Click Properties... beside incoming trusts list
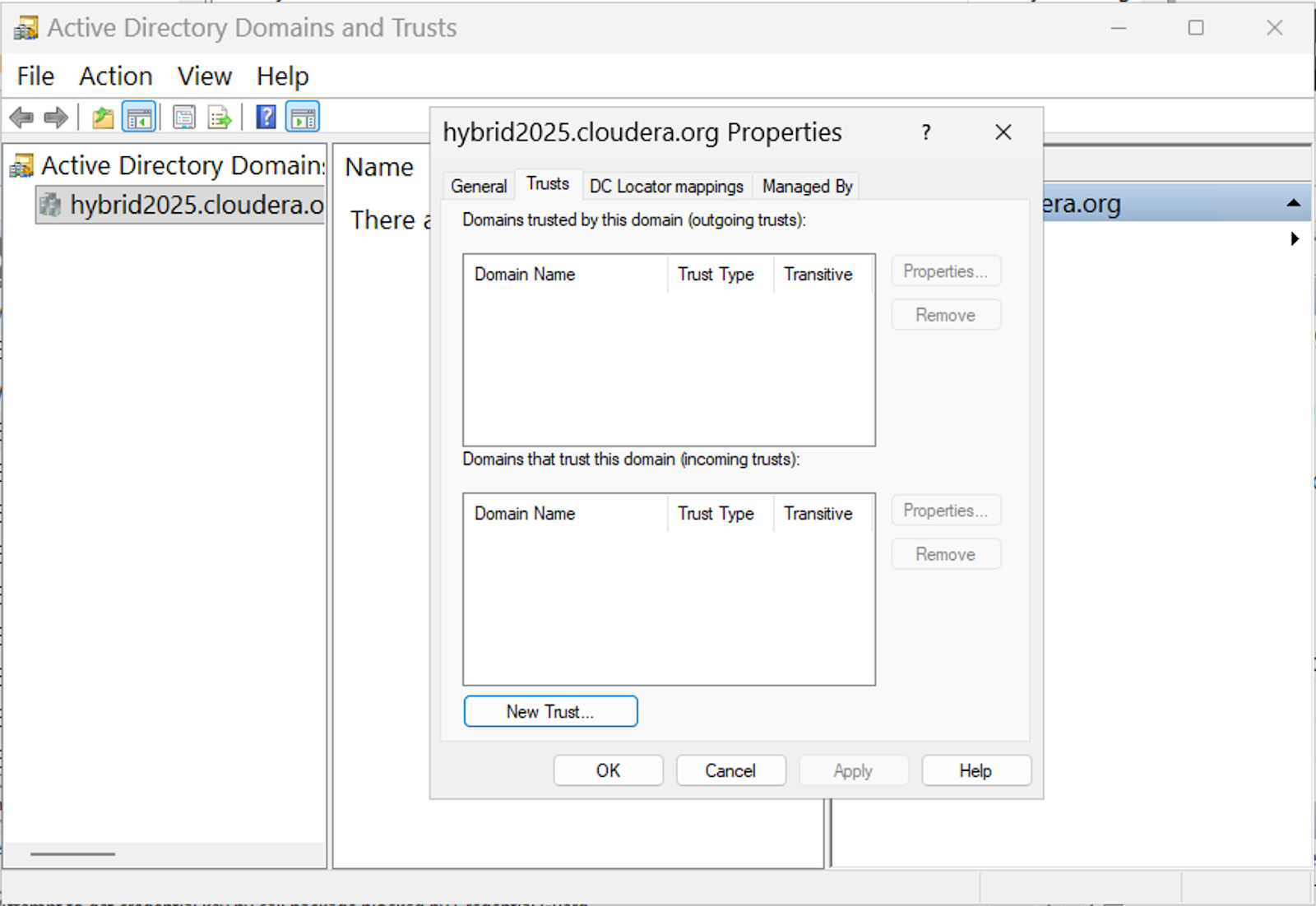1316x906 pixels. click(x=946, y=511)
